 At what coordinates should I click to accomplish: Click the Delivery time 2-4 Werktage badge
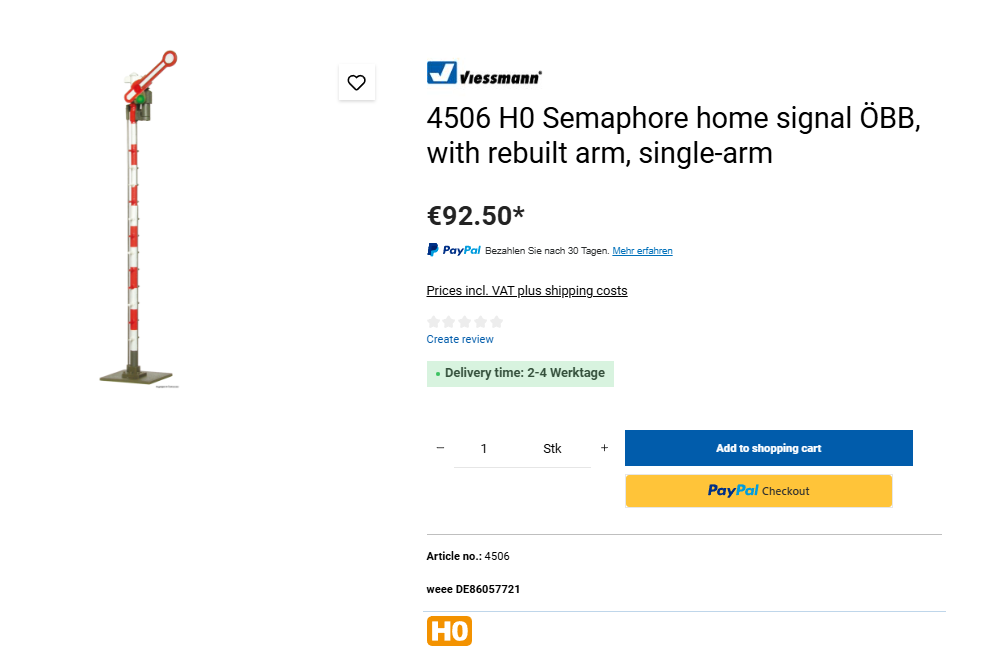[520, 373]
